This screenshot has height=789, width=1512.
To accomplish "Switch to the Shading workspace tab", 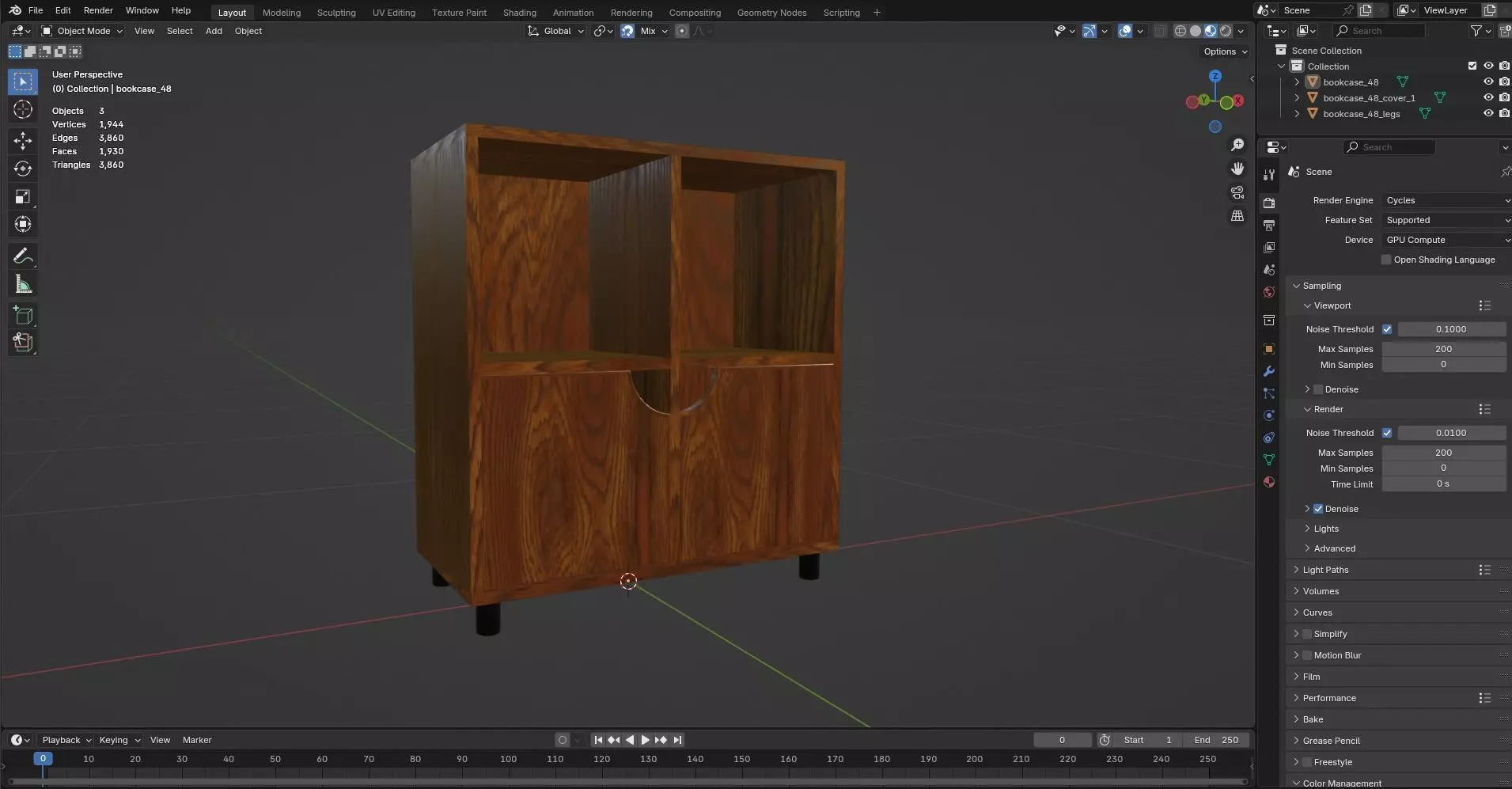I will click(x=519, y=13).
